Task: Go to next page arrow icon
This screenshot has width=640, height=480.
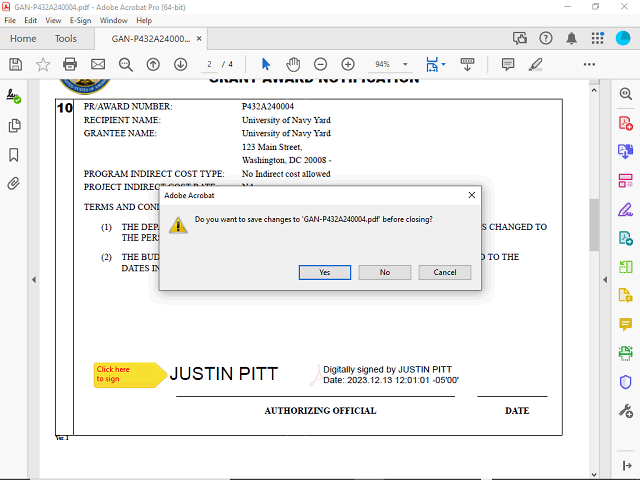Action: pos(180,64)
